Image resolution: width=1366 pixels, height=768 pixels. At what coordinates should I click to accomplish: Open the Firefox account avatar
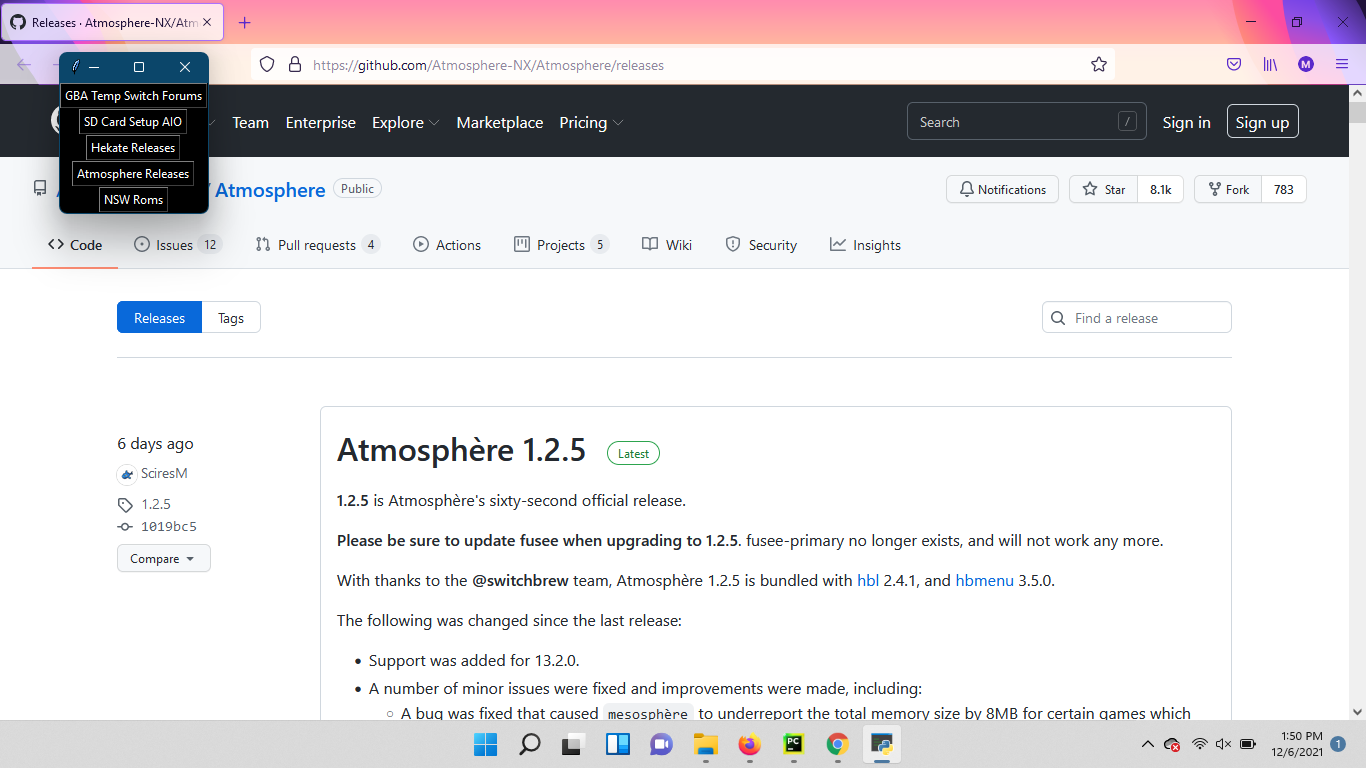(x=1306, y=65)
